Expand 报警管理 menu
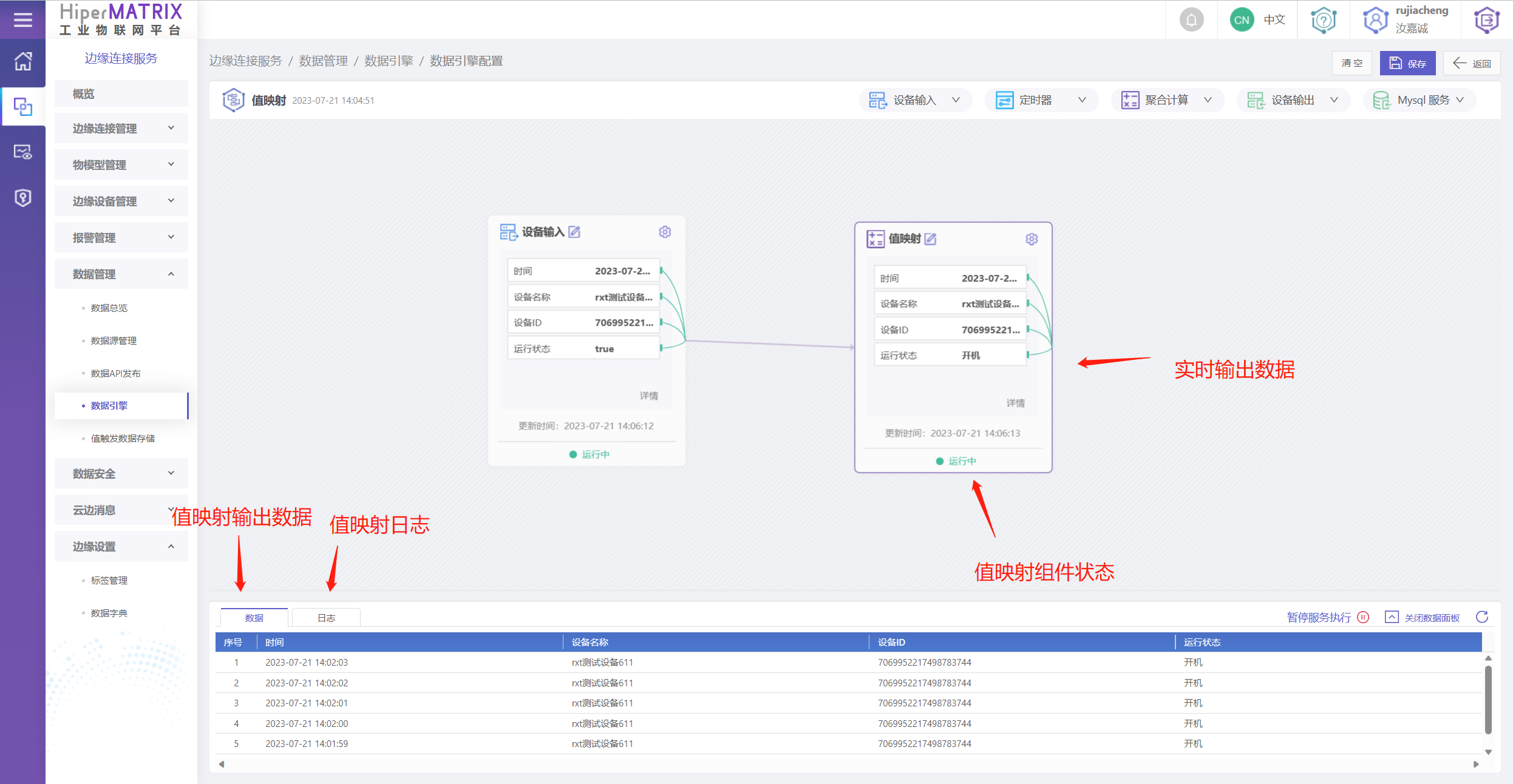Screen dimensions: 1513x784 pyautogui.click(x=121, y=237)
